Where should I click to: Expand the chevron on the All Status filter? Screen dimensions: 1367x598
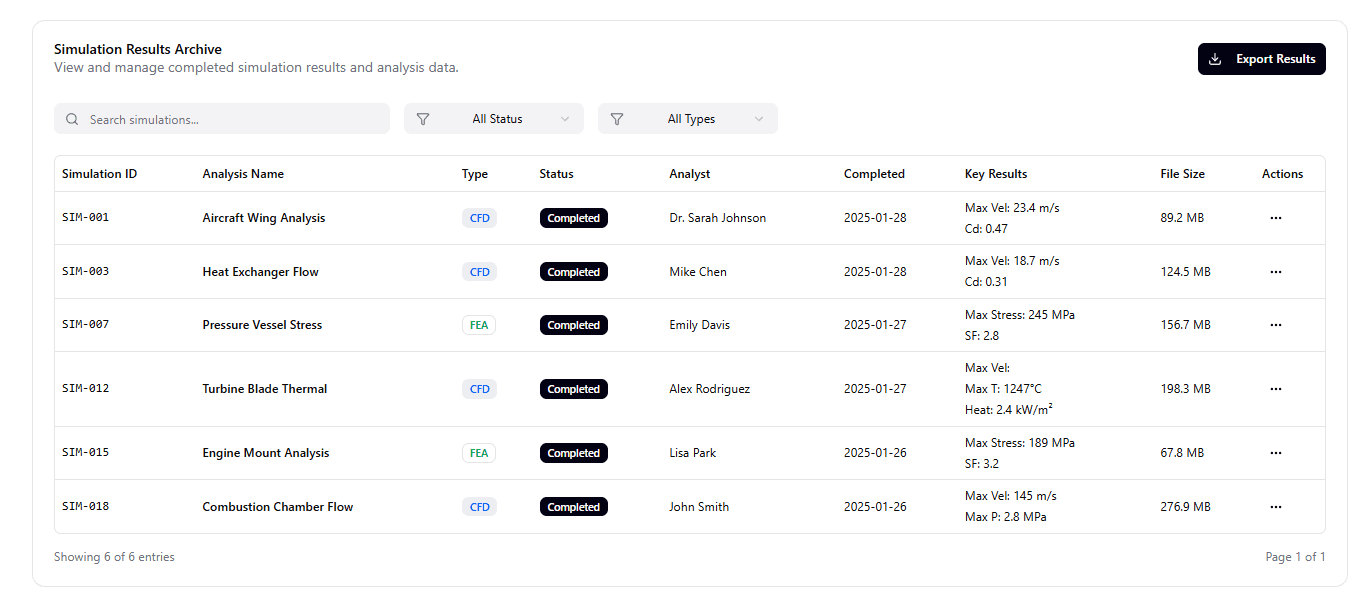tap(565, 118)
